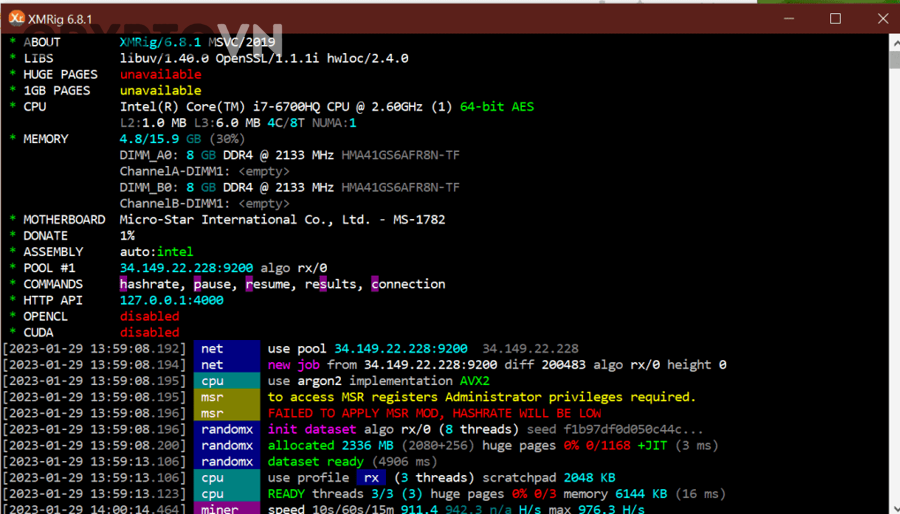Click version text 'XMRig/6.8.1' in ABOUT row
Screen dimensions: 900x514
tap(160, 42)
